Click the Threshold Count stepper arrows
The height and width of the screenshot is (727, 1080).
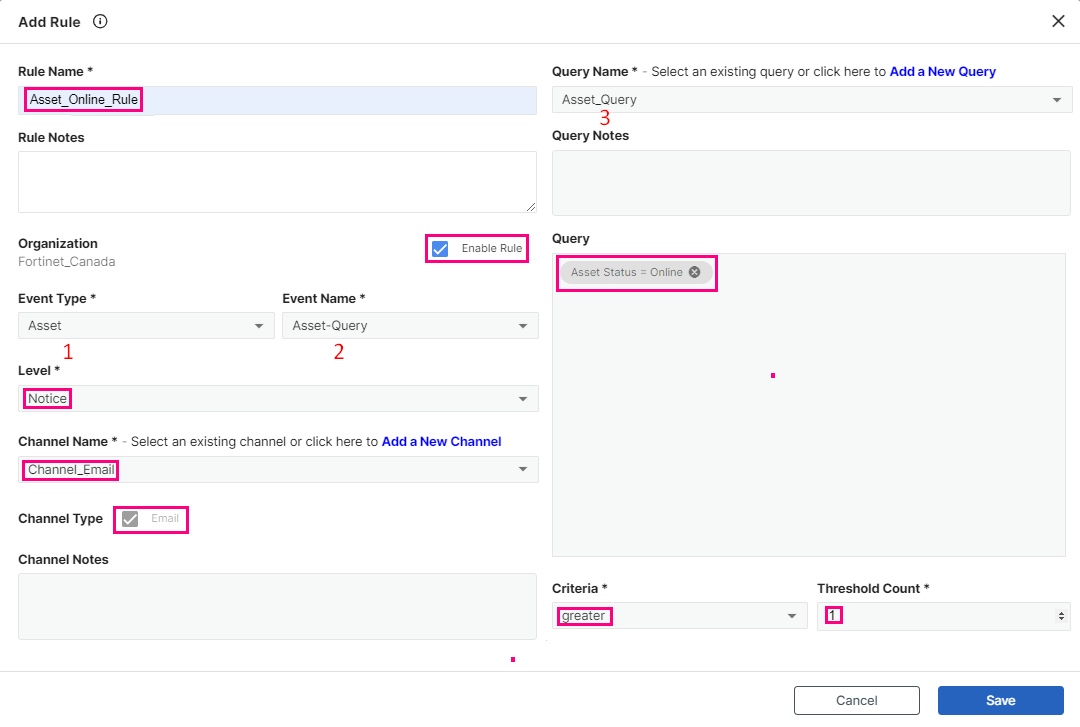pos(1061,616)
